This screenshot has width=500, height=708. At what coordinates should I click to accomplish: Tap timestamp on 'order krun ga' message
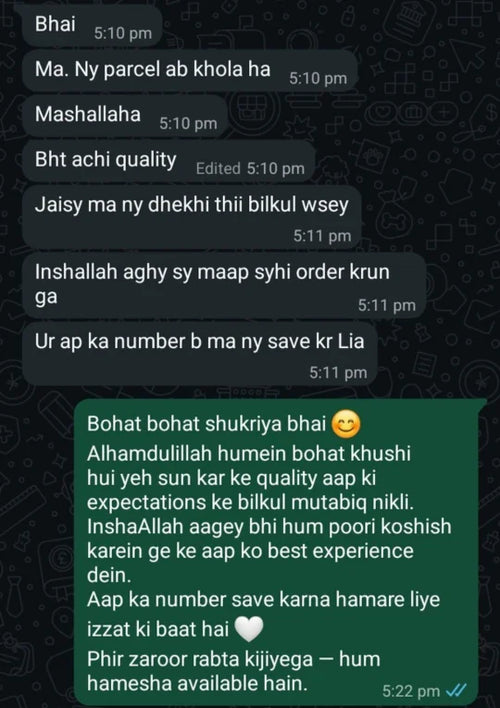click(x=387, y=306)
